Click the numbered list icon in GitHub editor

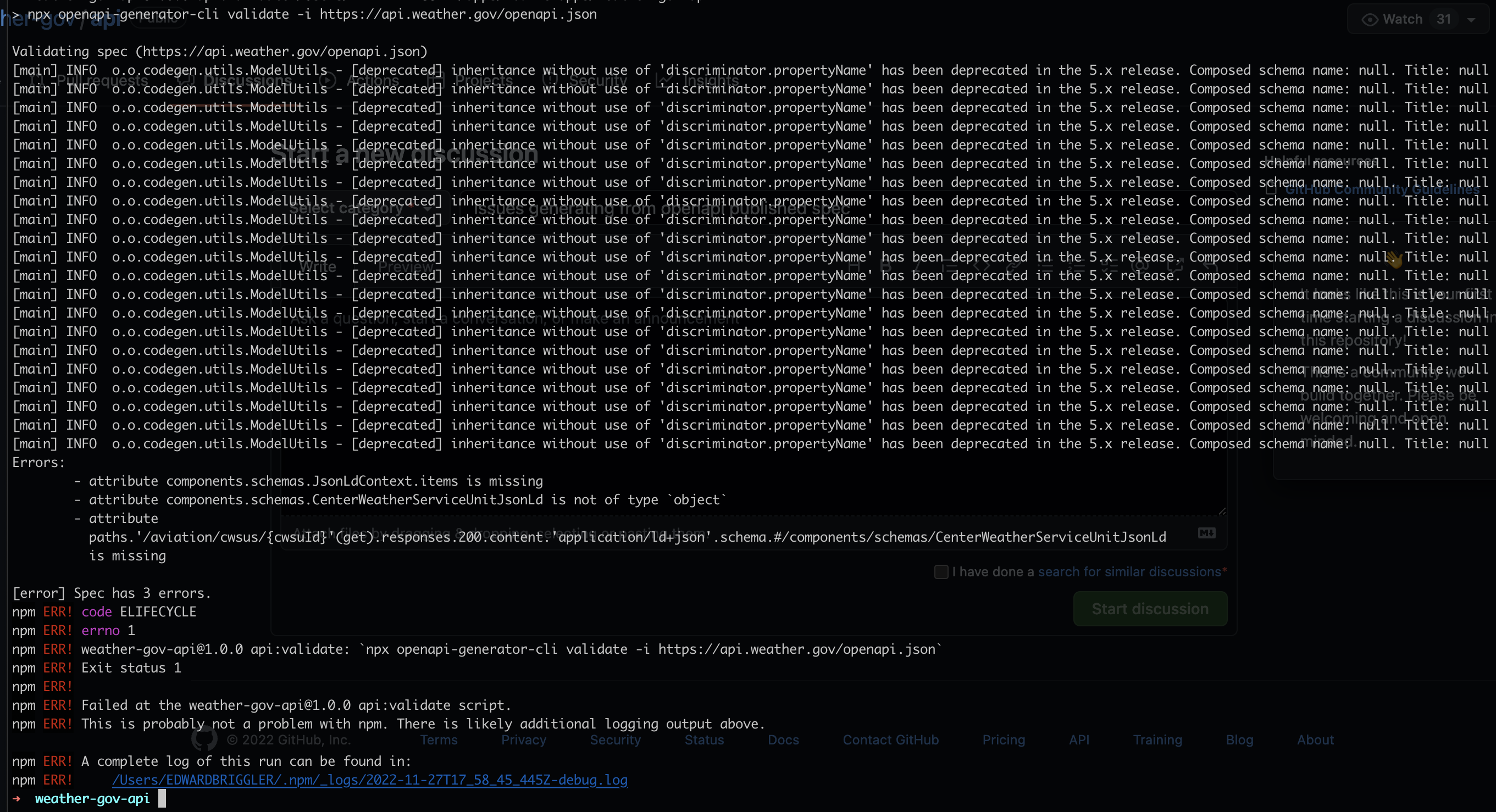coord(1077,266)
